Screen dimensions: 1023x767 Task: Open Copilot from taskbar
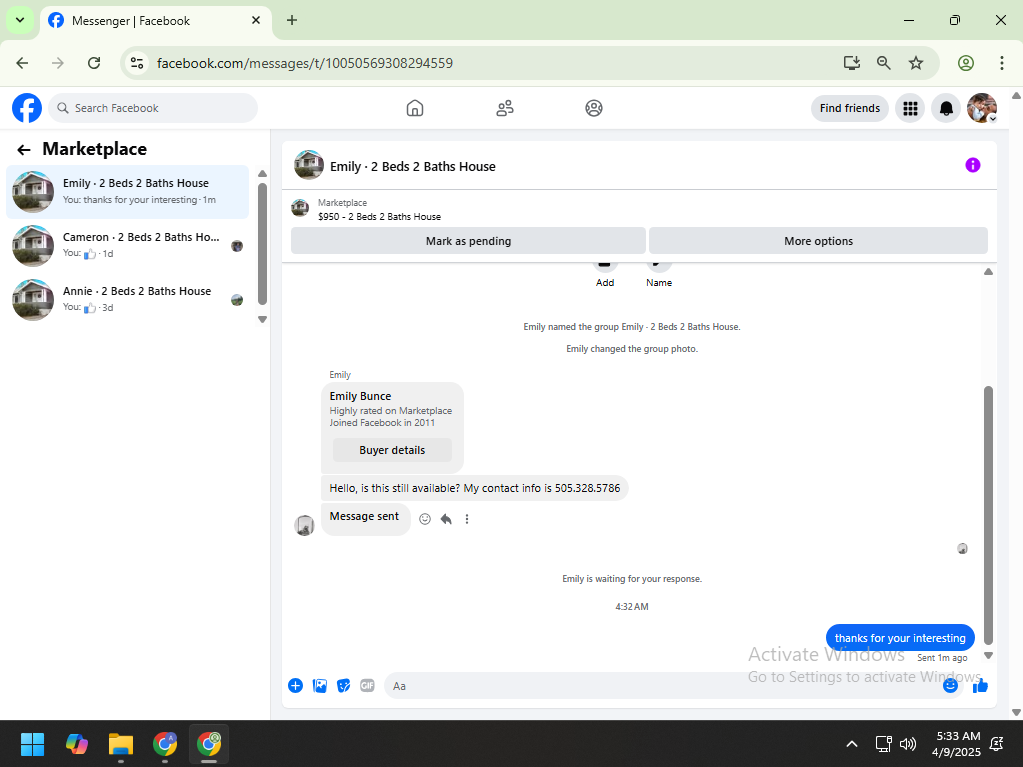(x=76, y=744)
